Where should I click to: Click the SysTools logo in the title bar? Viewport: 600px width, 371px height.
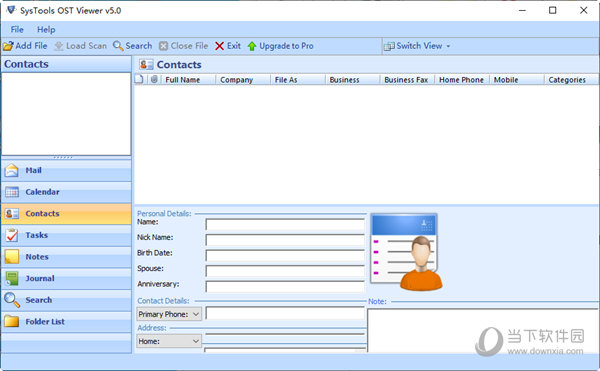point(11,10)
